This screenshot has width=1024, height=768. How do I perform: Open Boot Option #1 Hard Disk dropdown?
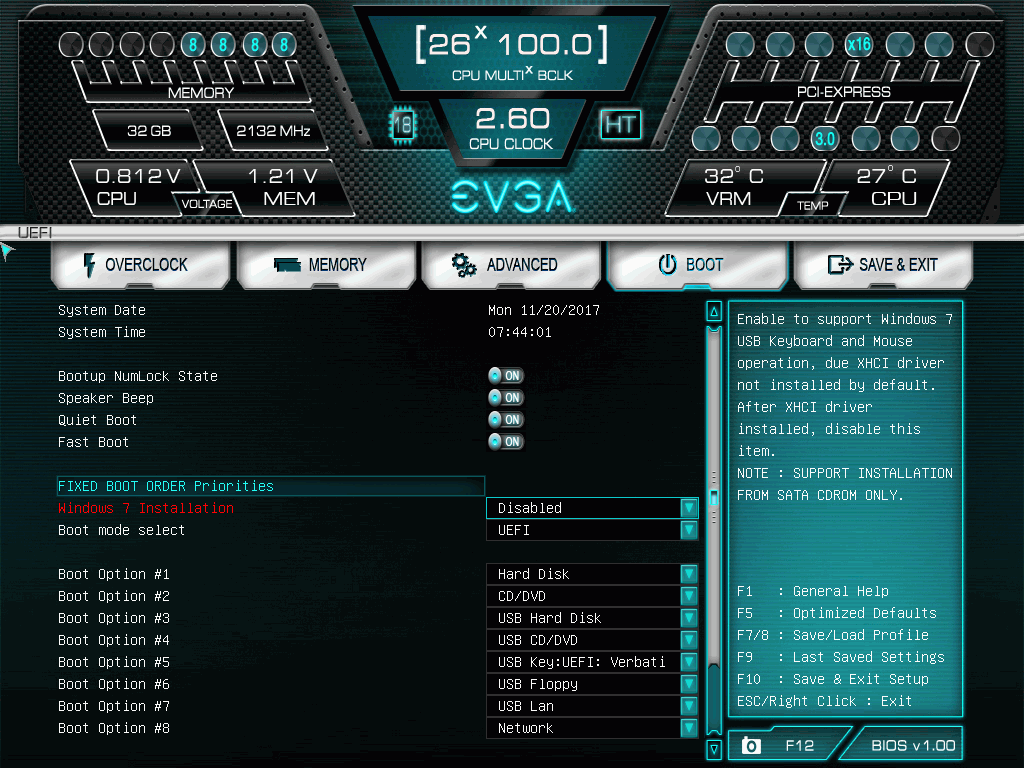pyautogui.click(x=592, y=574)
